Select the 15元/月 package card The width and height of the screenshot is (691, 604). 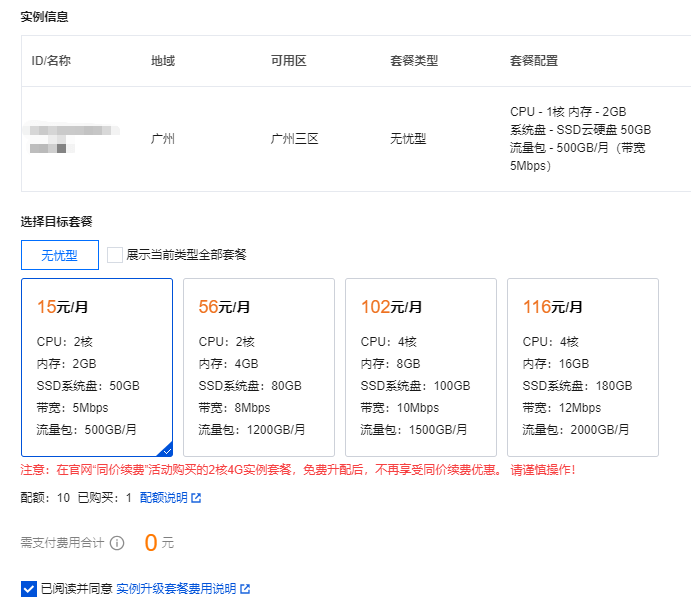click(97, 367)
